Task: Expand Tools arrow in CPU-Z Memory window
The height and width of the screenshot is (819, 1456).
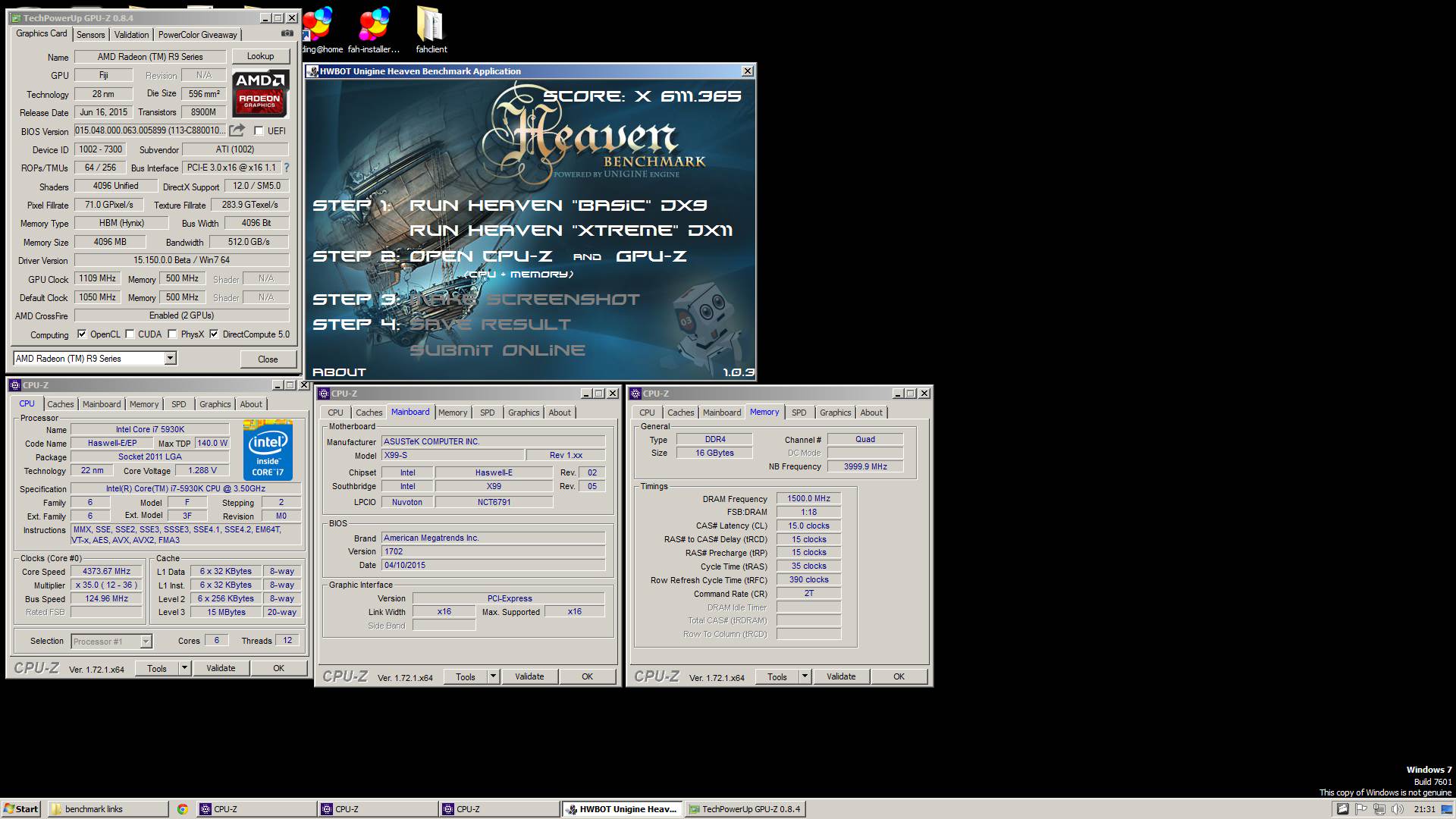Action: pyautogui.click(x=805, y=676)
